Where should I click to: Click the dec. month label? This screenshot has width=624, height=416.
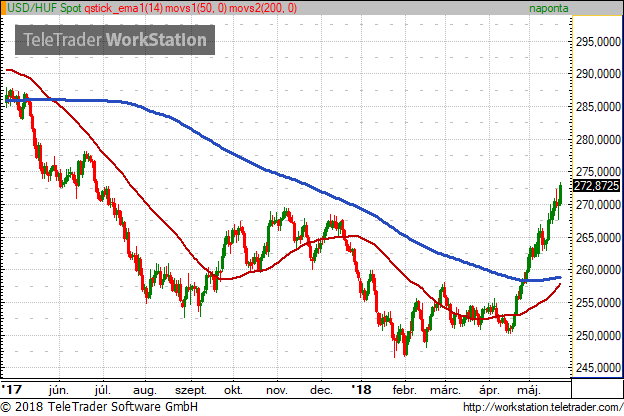coord(321,390)
